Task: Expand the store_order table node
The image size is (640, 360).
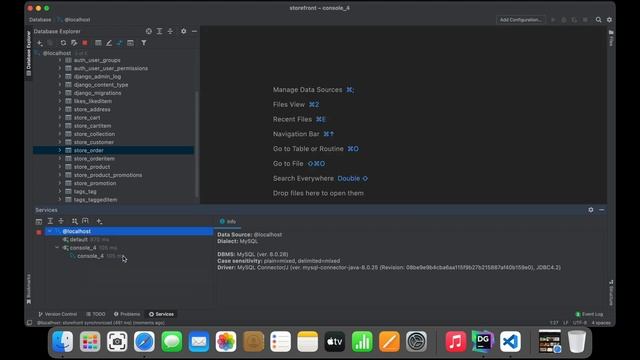Action: 60,150
